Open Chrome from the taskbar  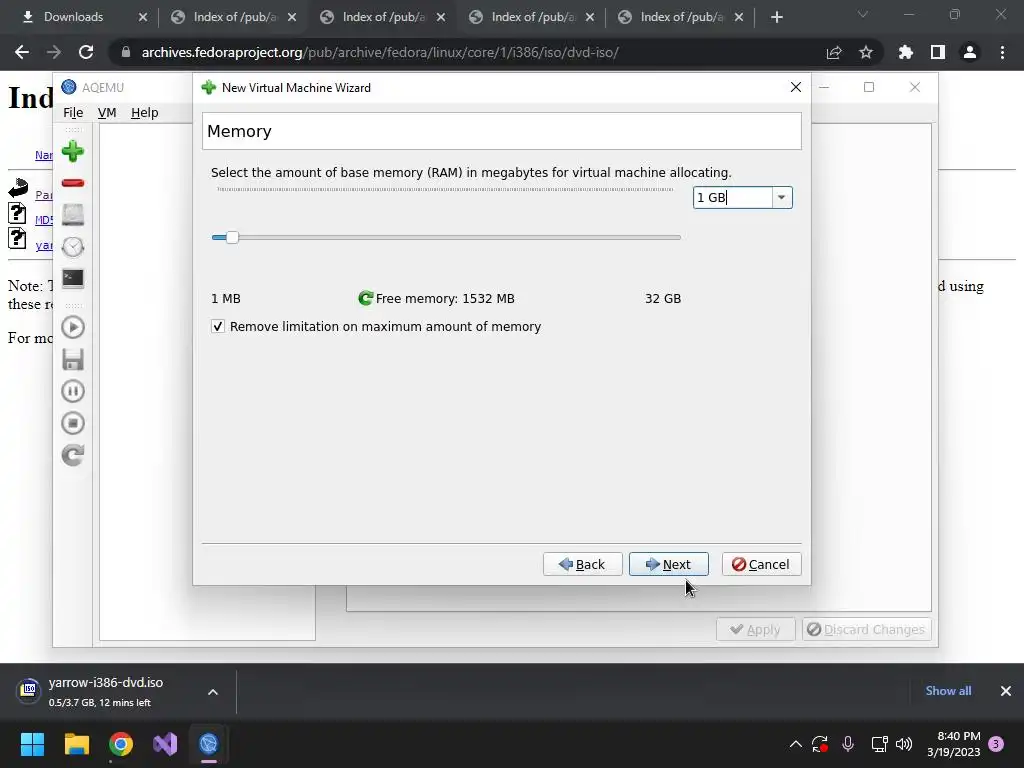tap(121, 744)
